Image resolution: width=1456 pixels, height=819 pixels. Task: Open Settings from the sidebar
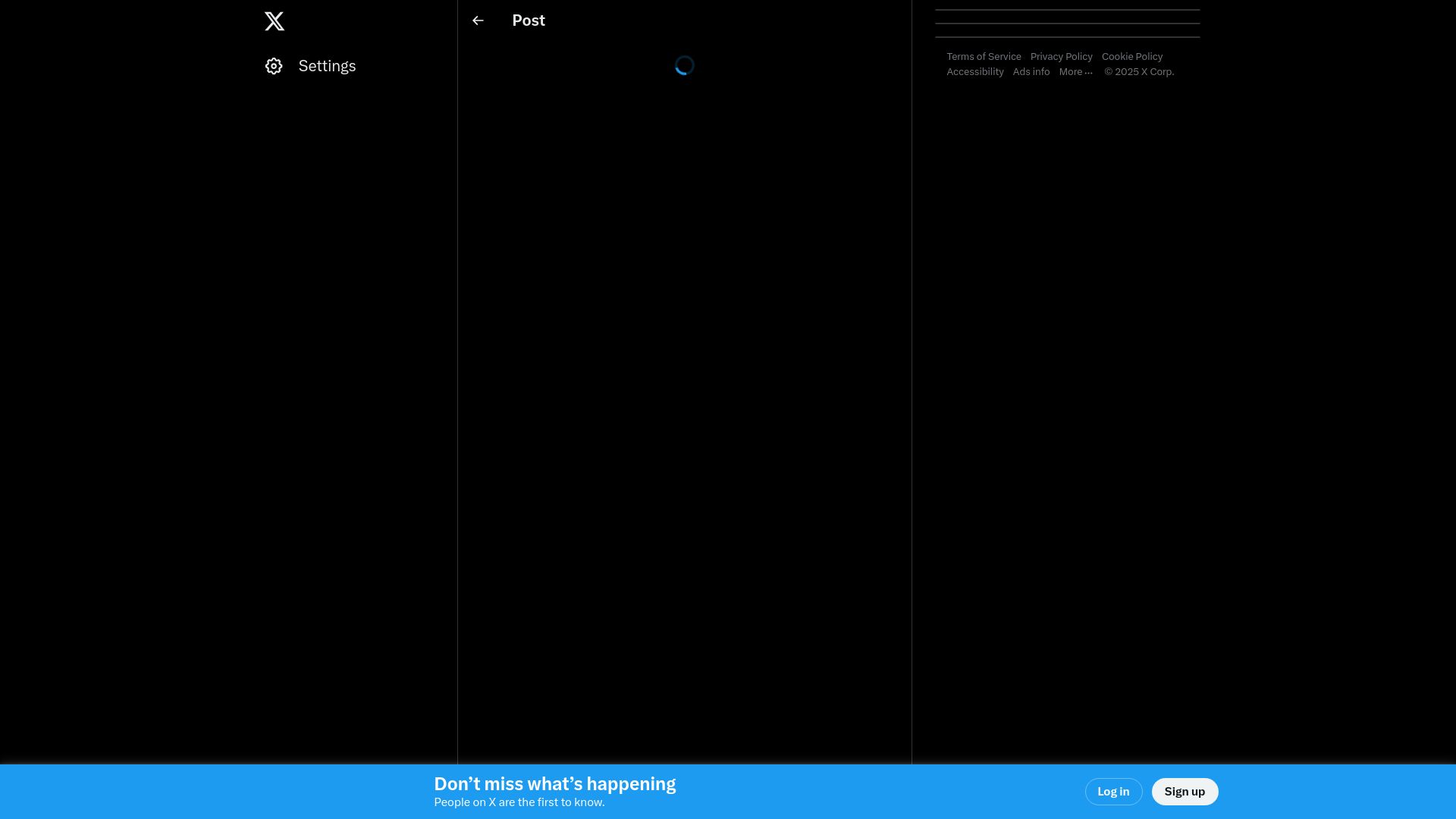(311, 66)
